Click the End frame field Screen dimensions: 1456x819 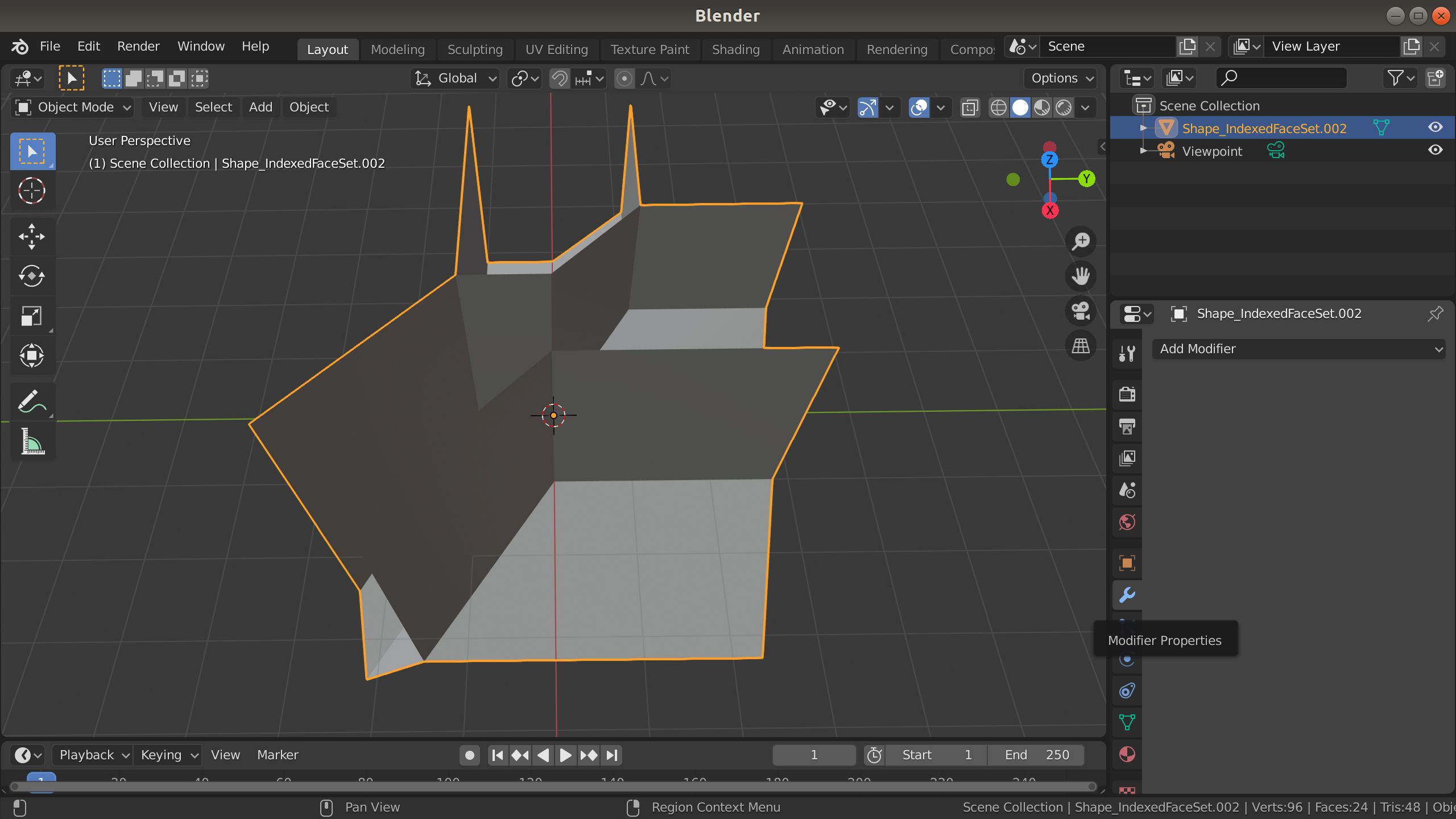tap(1036, 755)
